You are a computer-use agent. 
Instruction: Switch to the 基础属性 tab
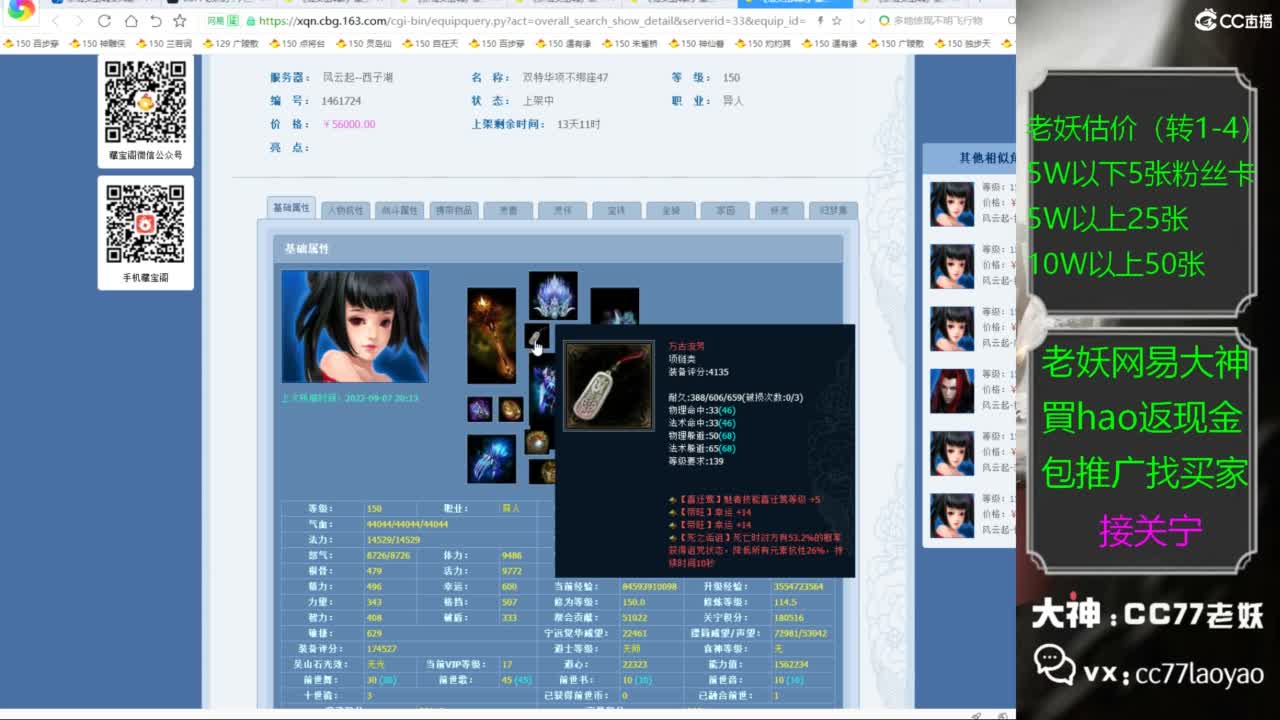click(291, 208)
